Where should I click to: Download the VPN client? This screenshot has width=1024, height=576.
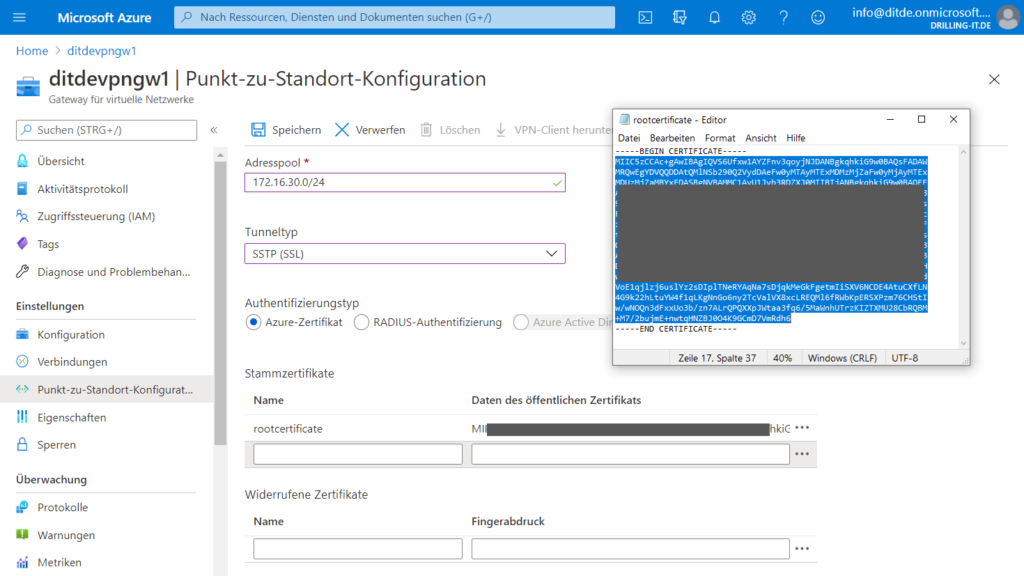tap(552, 130)
